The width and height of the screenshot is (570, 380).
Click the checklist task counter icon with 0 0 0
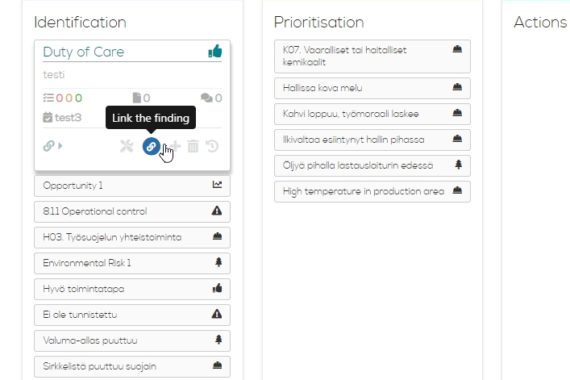coord(48,98)
